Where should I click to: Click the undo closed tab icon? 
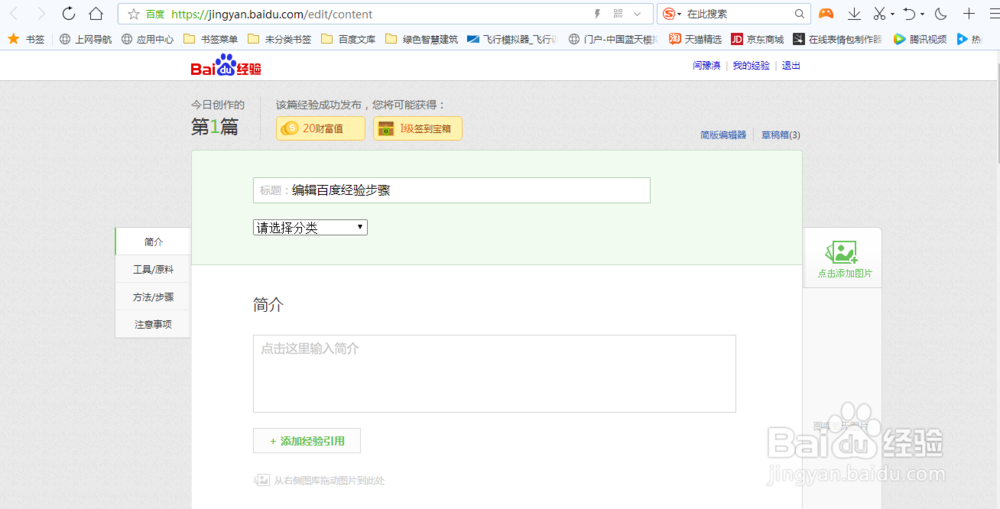tap(909, 13)
